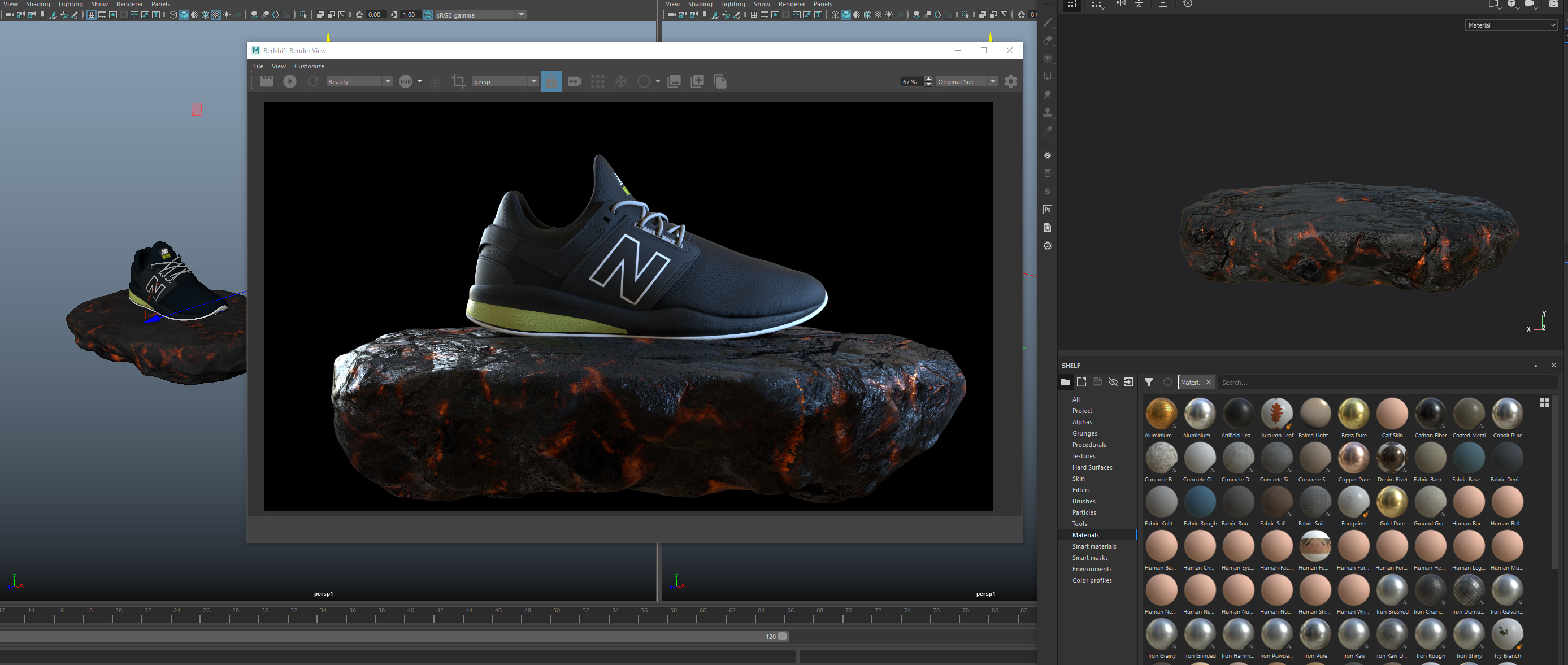
Task: Open the Original Size dropdown
Action: [x=967, y=81]
